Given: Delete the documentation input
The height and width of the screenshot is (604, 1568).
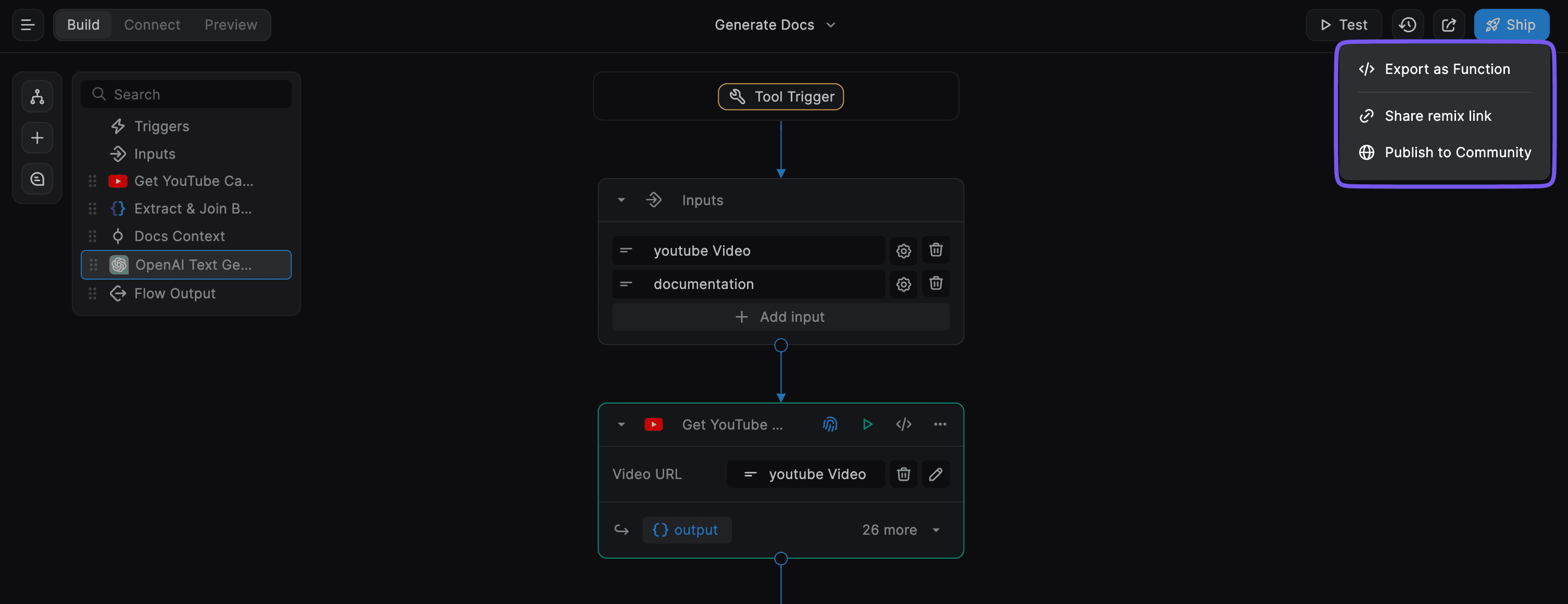Looking at the screenshot, I should (x=936, y=283).
